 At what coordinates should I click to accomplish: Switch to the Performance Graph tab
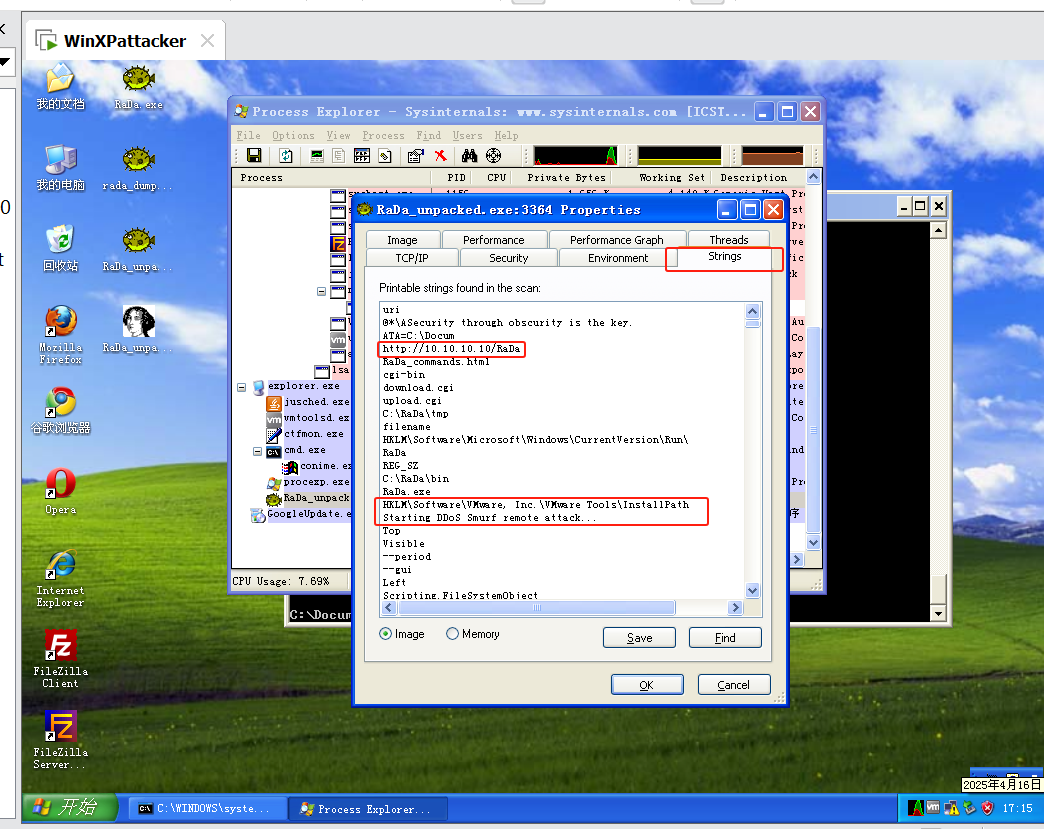(617, 240)
